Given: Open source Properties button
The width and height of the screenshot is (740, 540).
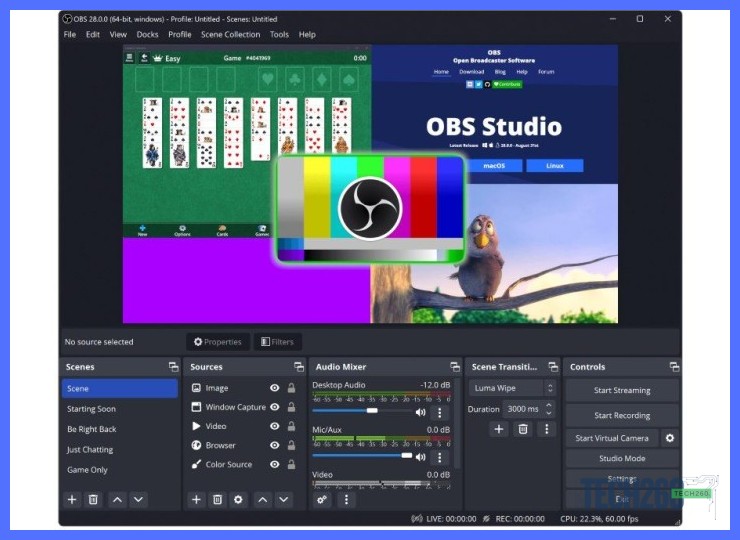Looking at the screenshot, I should click(218, 342).
